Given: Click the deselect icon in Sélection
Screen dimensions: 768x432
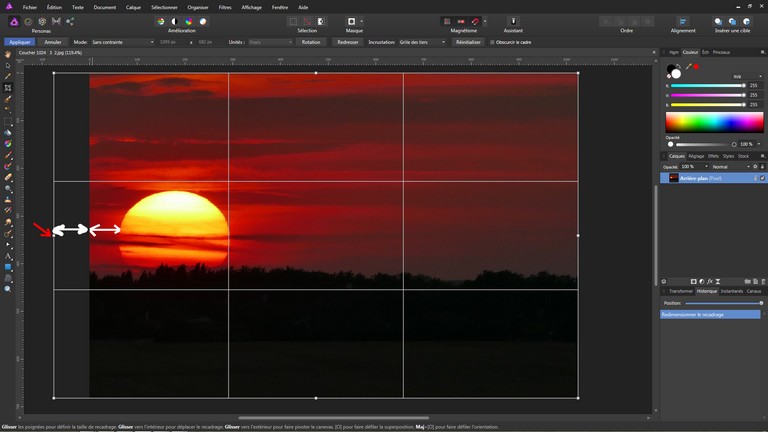Looking at the screenshot, I should click(x=307, y=22).
